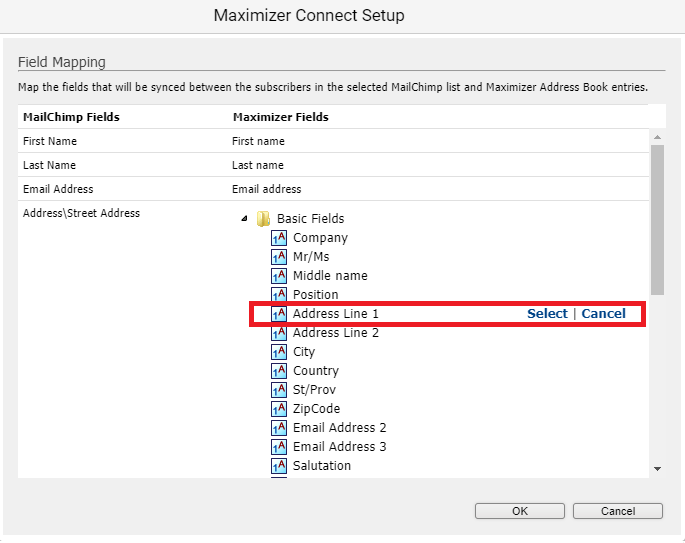Confirm mapping with the OK button
This screenshot has width=685, height=543.
coord(520,511)
